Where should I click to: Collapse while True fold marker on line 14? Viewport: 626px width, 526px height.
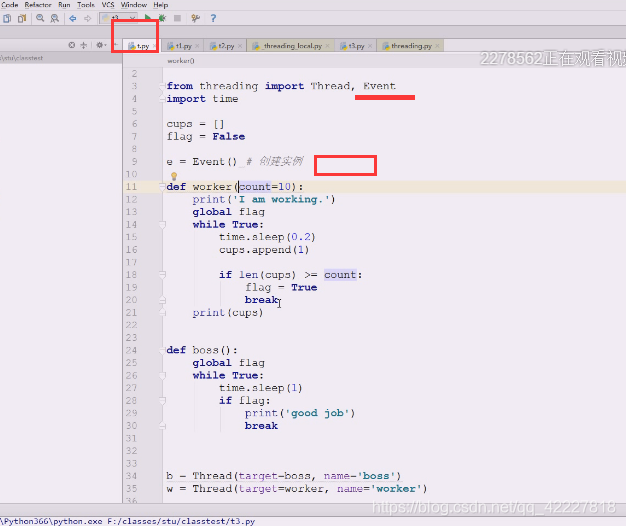(162, 225)
